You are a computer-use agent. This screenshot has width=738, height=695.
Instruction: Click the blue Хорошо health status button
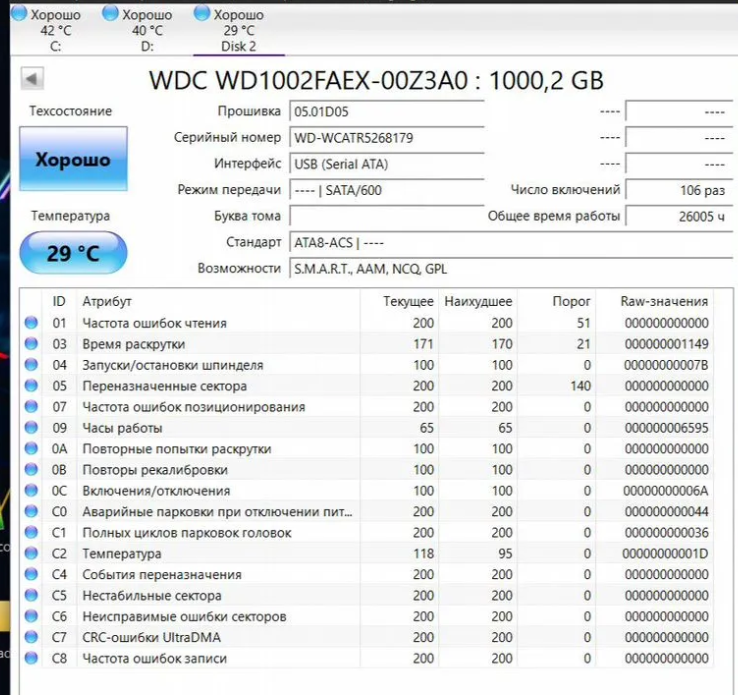point(73,159)
